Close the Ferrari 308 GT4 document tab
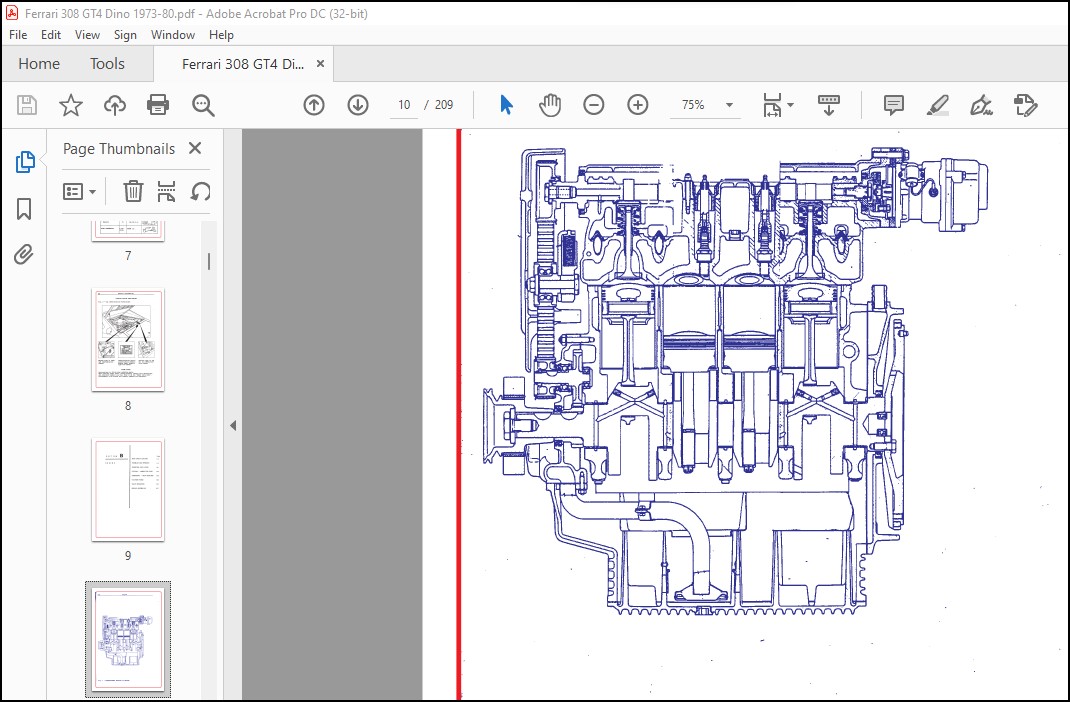The width and height of the screenshot is (1070, 702). click(320, 63)
